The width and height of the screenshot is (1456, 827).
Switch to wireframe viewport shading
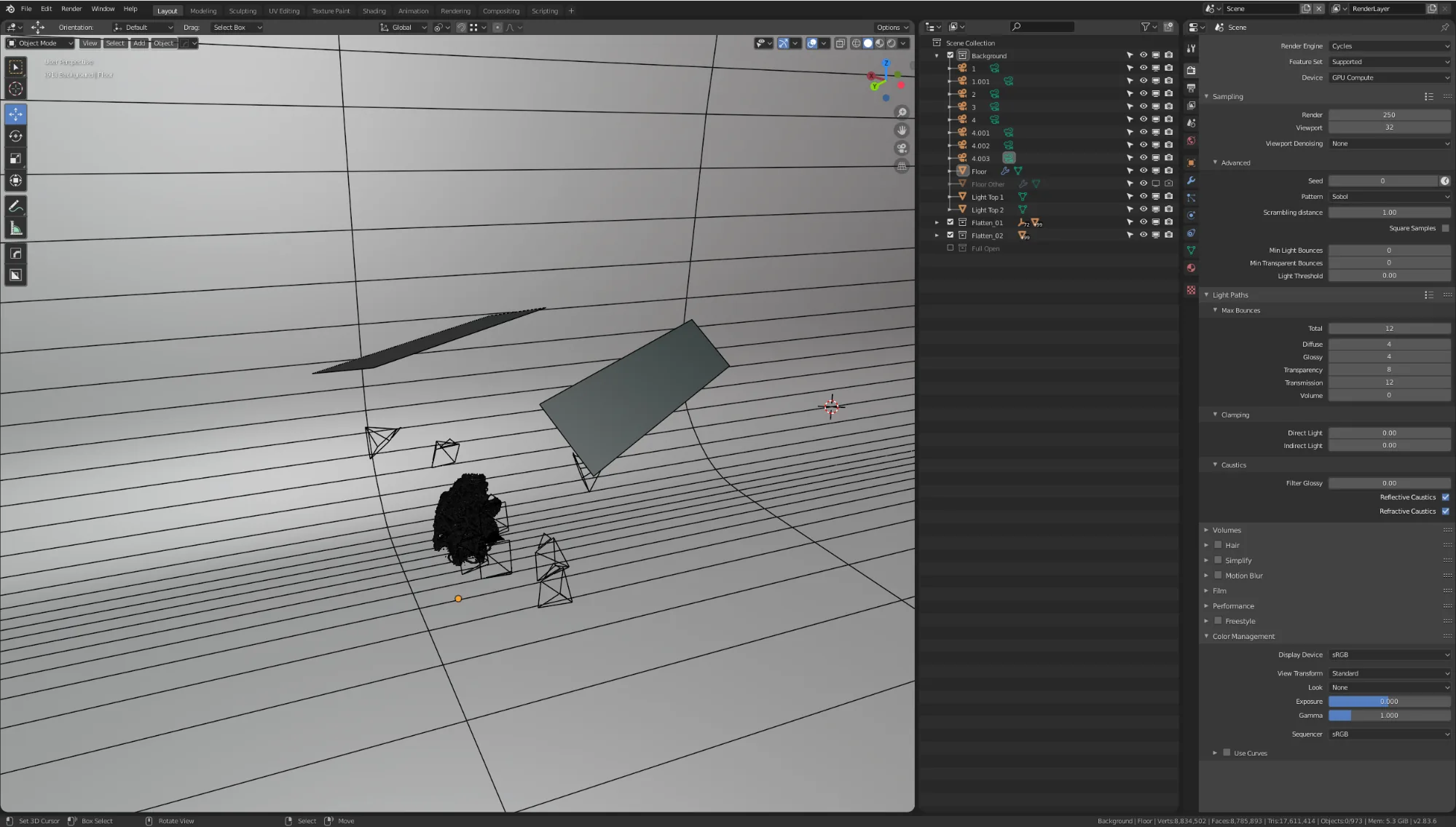(857, 43)
